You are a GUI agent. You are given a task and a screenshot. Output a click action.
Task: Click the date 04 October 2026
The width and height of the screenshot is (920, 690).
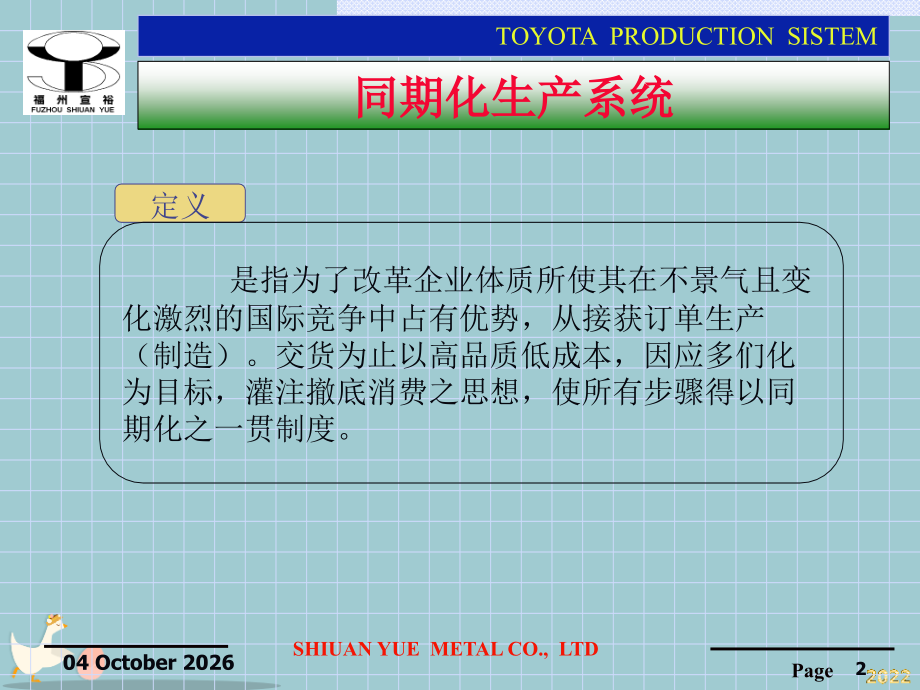pos(148,662)
